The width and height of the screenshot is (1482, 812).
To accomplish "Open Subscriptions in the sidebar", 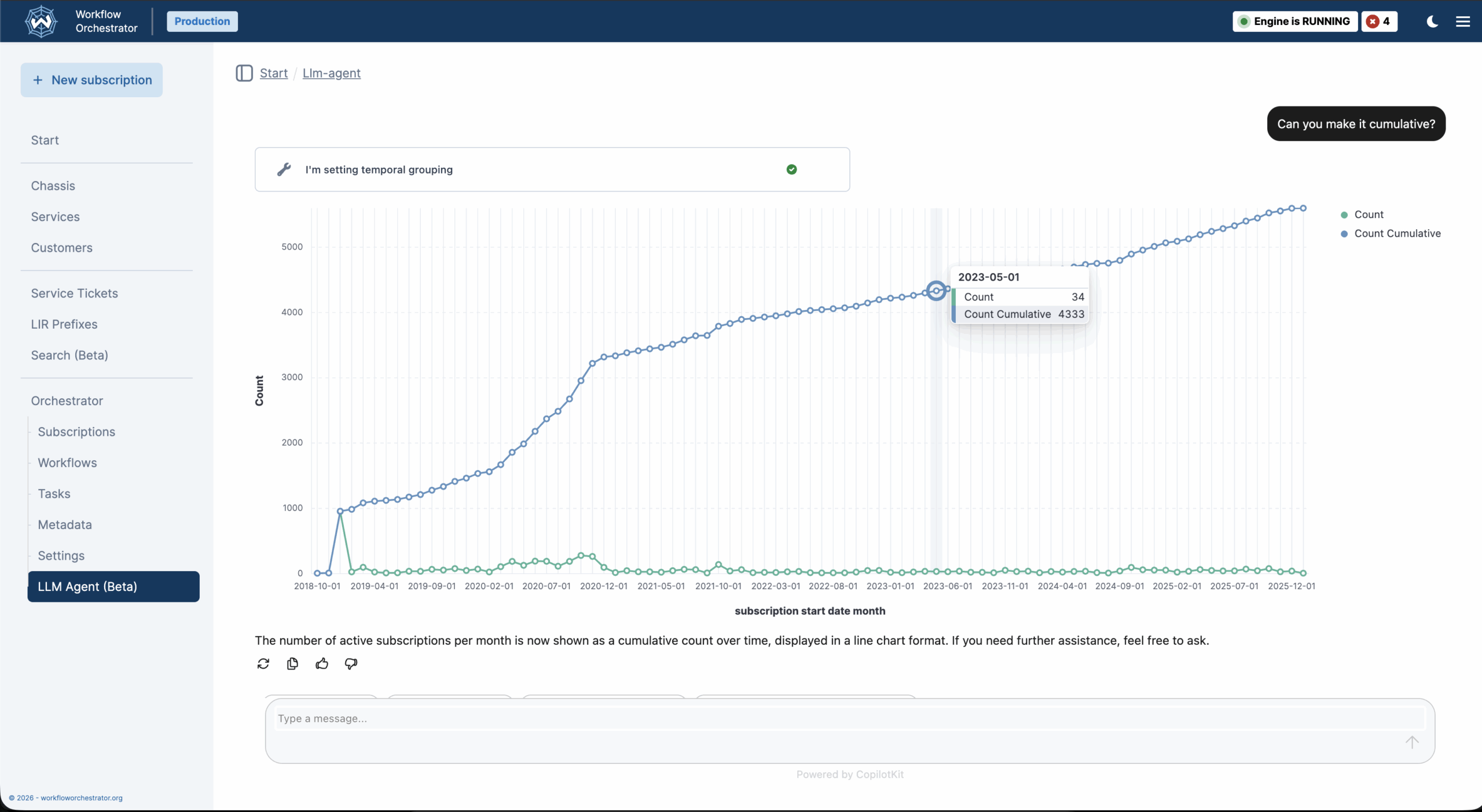I will pos(76,432).
